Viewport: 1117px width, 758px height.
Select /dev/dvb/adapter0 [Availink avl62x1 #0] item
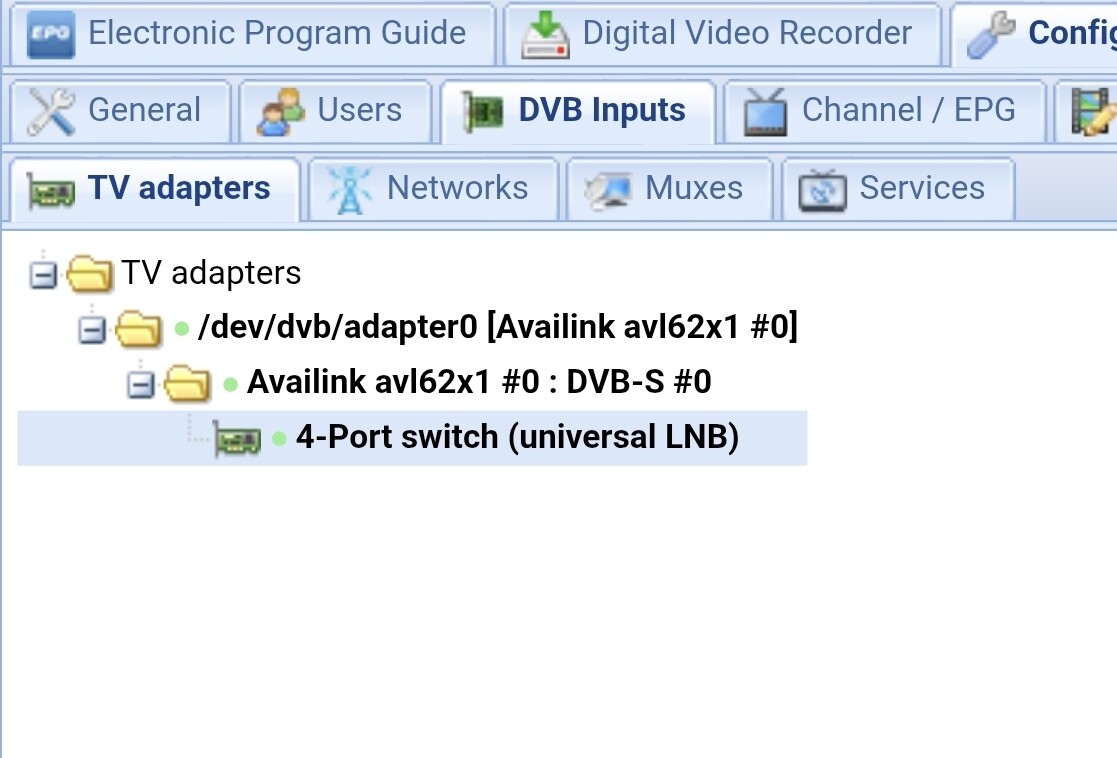(x=497, y=327)
